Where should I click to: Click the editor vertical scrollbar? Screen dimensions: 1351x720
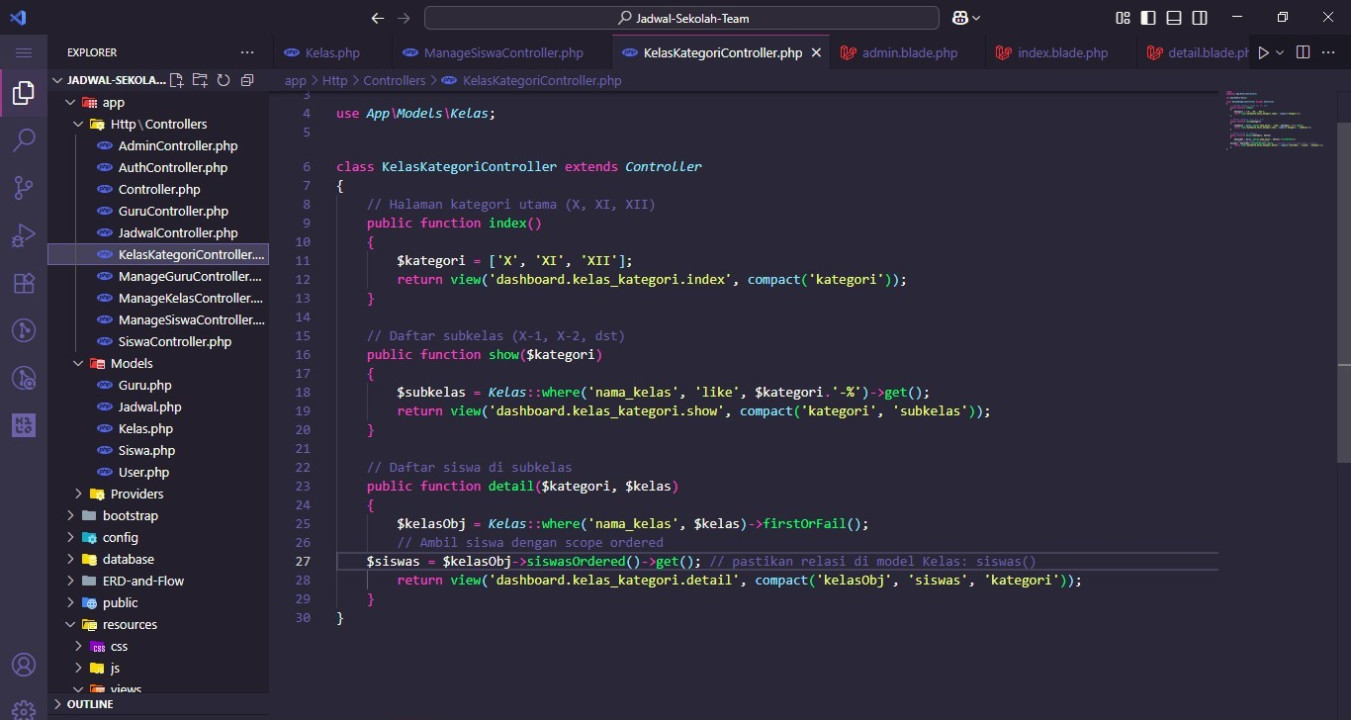(x=1343, y=290)
